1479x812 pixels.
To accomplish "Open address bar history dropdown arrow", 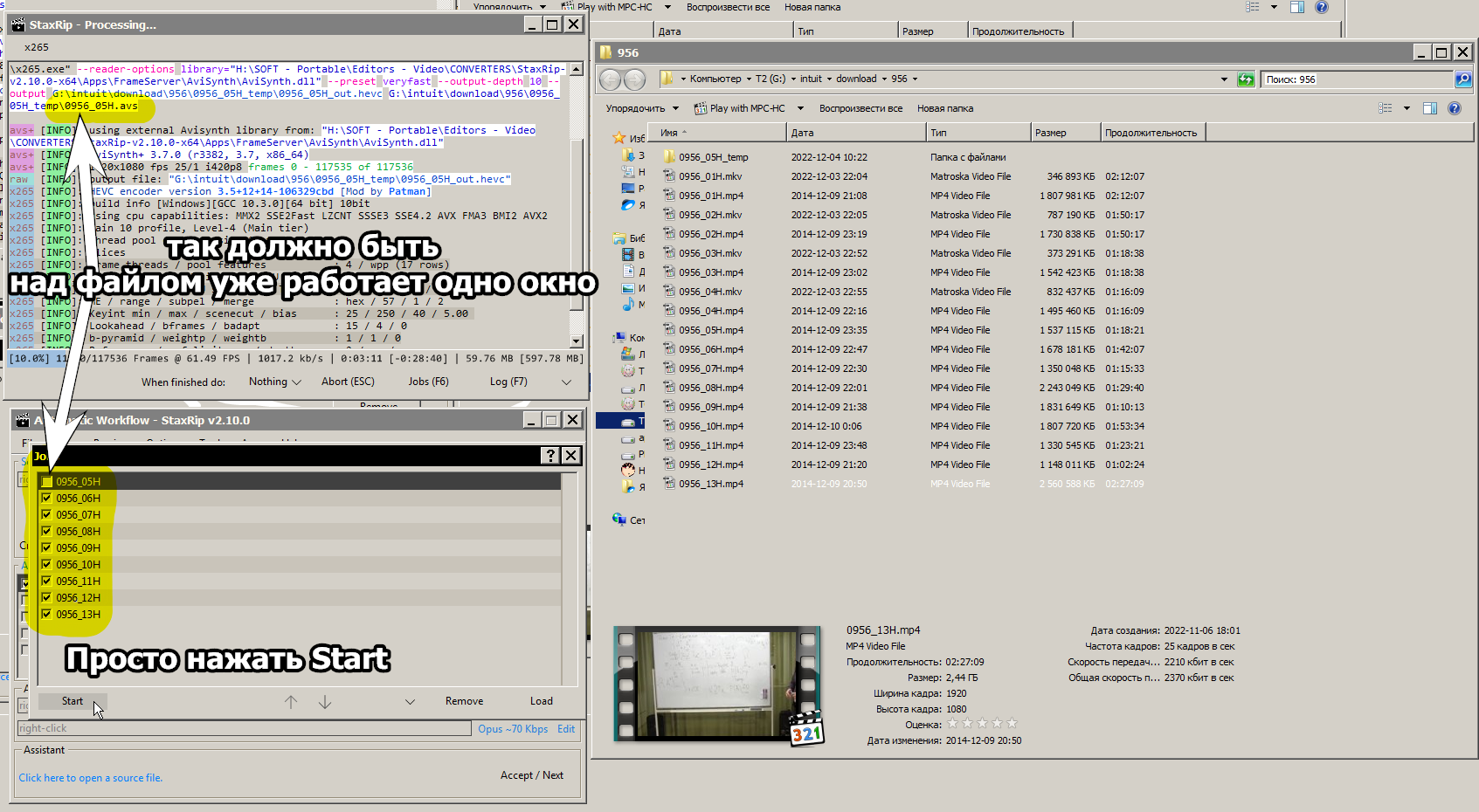I will [1224, 79].
